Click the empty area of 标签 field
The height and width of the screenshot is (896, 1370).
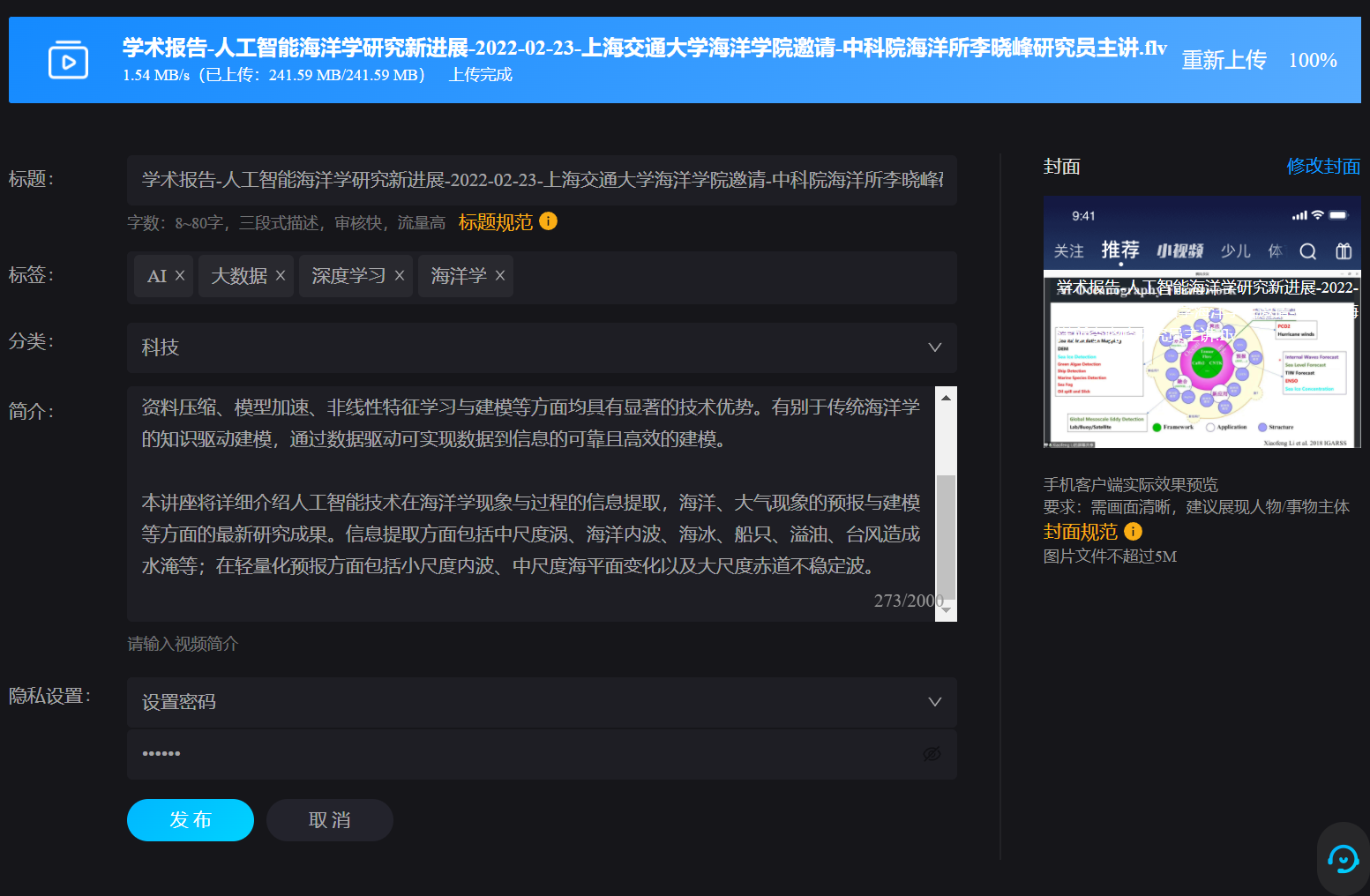click(x=734, y=277)
